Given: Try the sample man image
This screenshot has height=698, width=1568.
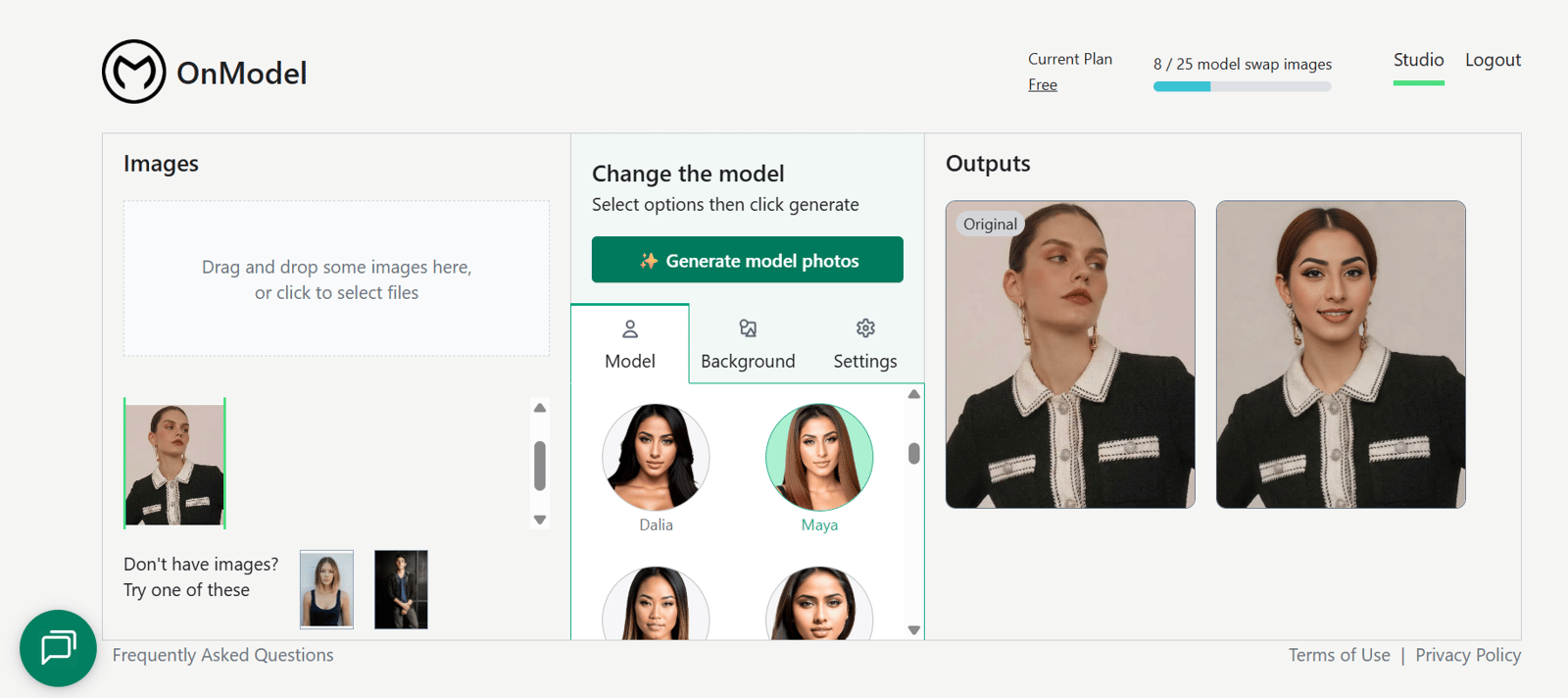Looking at the screenshot, I should coord(401,589).
